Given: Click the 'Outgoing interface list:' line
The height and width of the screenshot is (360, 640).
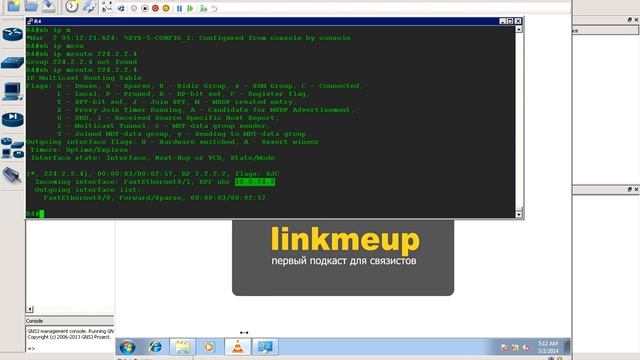Looking at the screenshot, I should 88,190.
